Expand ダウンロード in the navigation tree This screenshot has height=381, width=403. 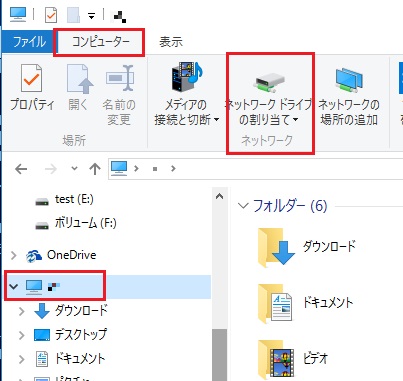[22, 311]
